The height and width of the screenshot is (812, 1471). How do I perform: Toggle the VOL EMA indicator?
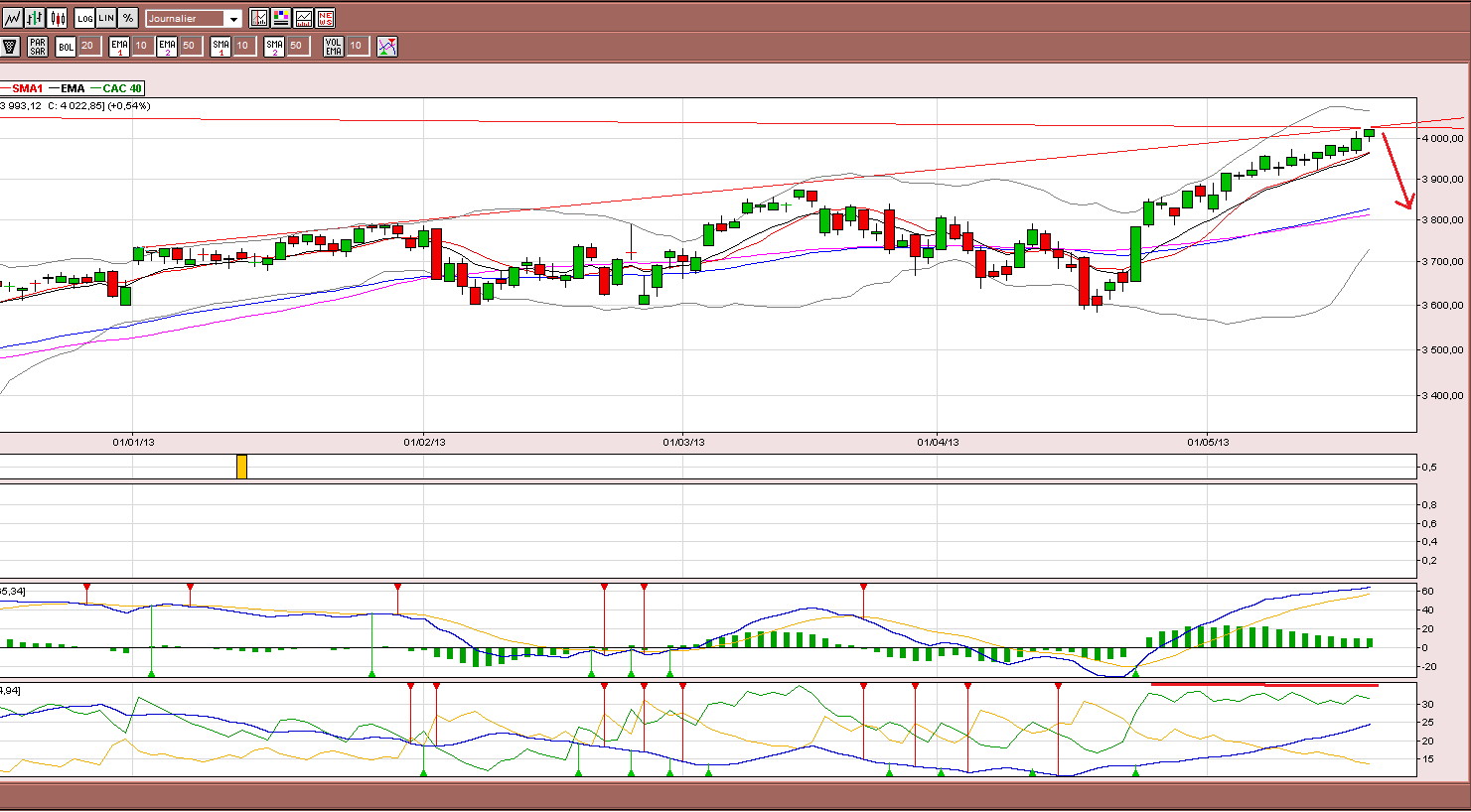pyautogui.click(x=334, y=46)
